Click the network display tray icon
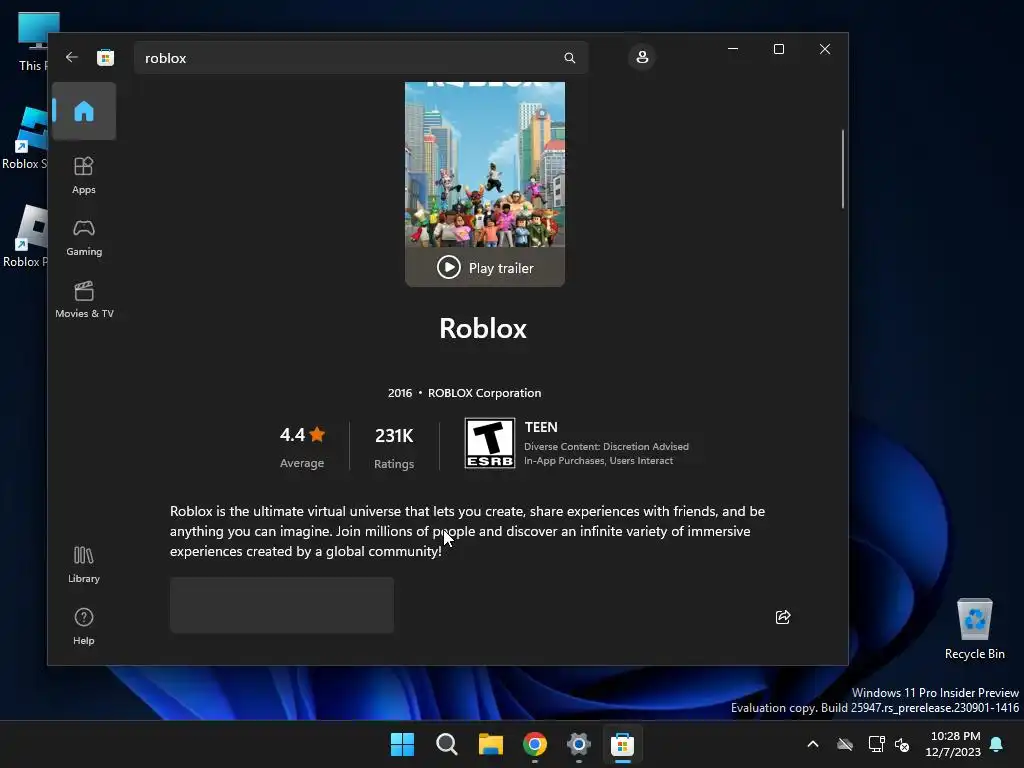The width and height of the screenshot is (1024, 768). click(x=876, y=744)
